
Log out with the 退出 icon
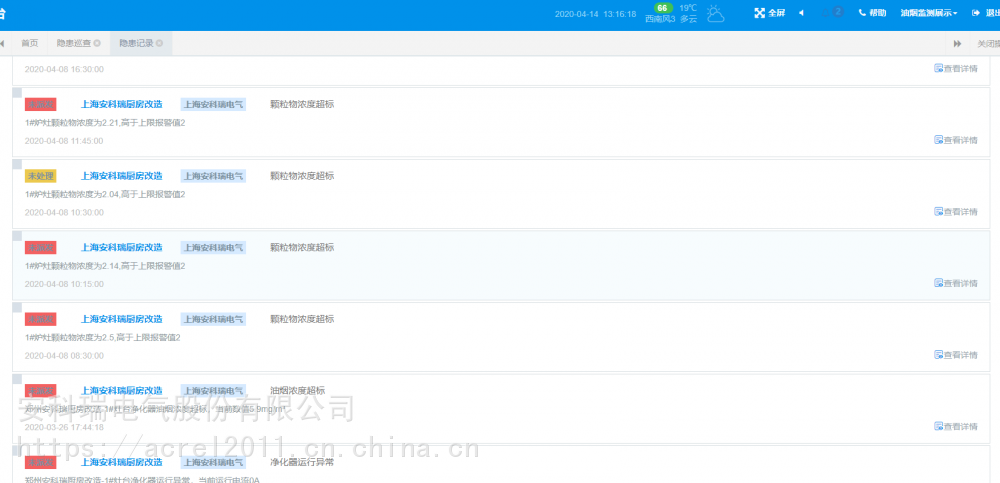985,13
